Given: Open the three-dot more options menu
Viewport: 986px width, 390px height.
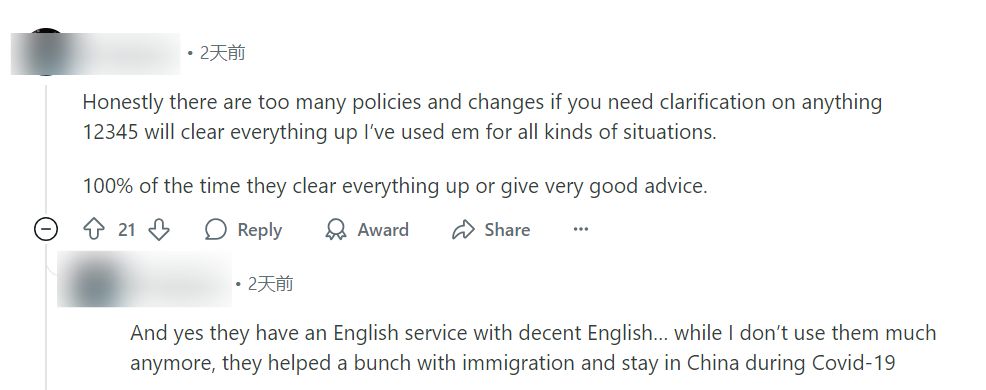Looking at the screenshot, I should click(581, 229).
